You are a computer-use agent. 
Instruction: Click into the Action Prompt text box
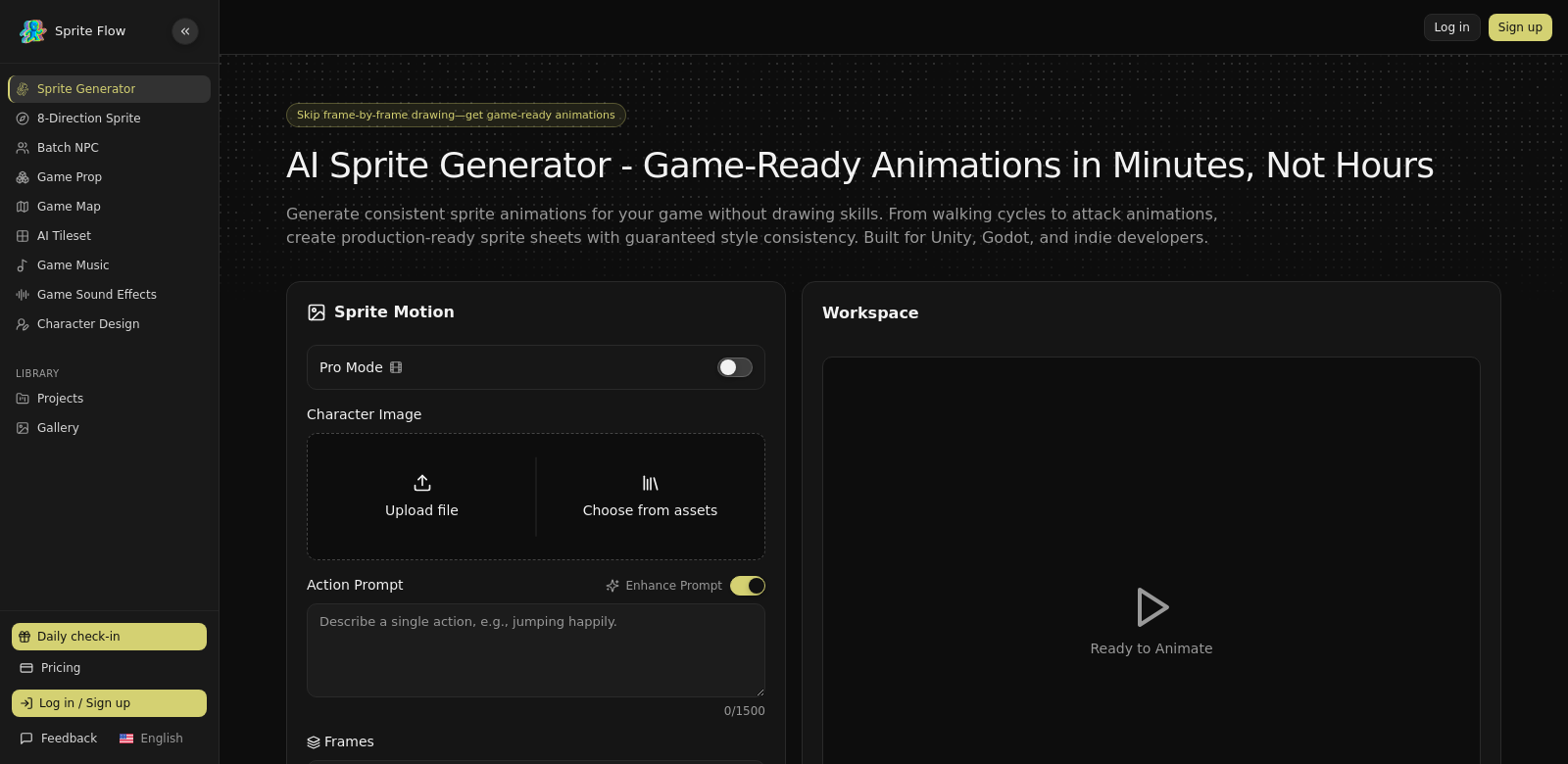536,650
